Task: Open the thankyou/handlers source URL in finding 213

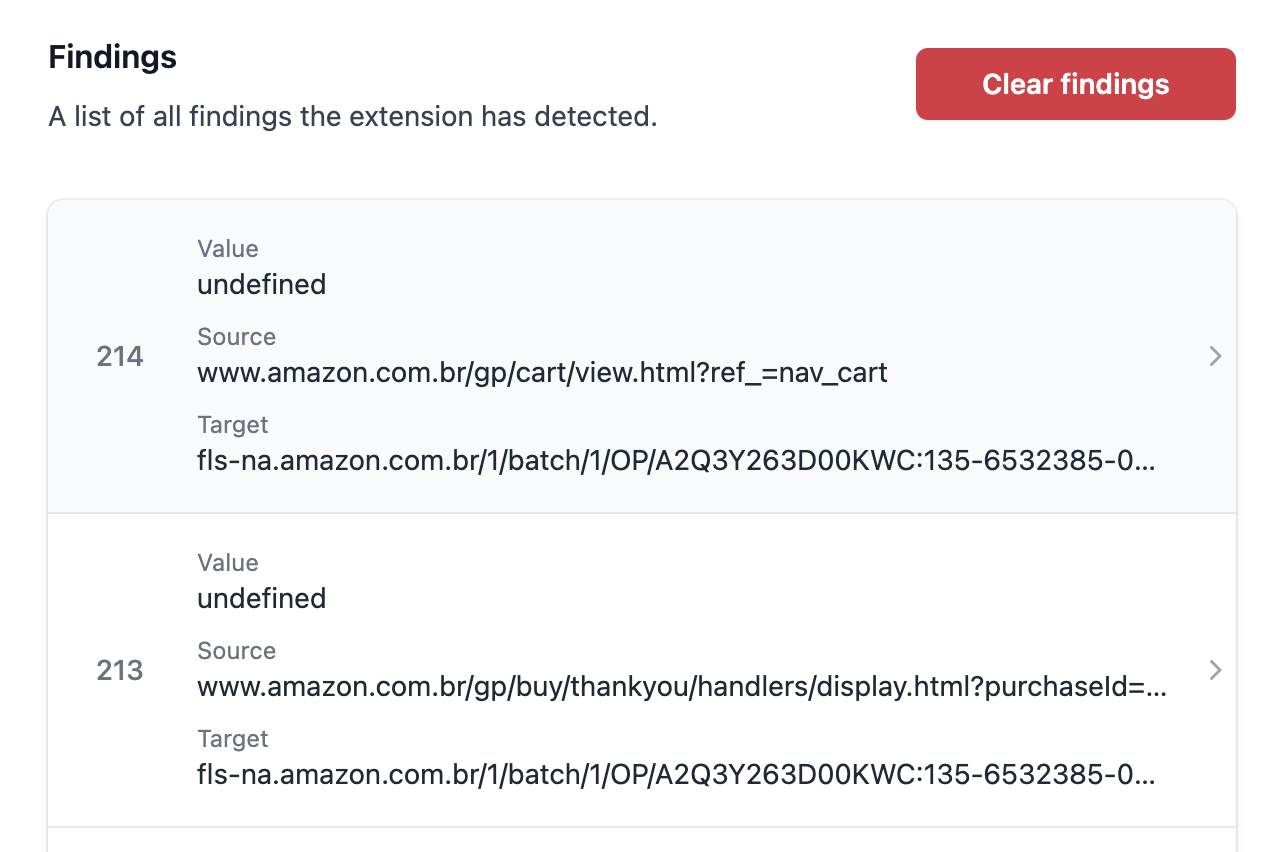Action: (x=682, y=688)
